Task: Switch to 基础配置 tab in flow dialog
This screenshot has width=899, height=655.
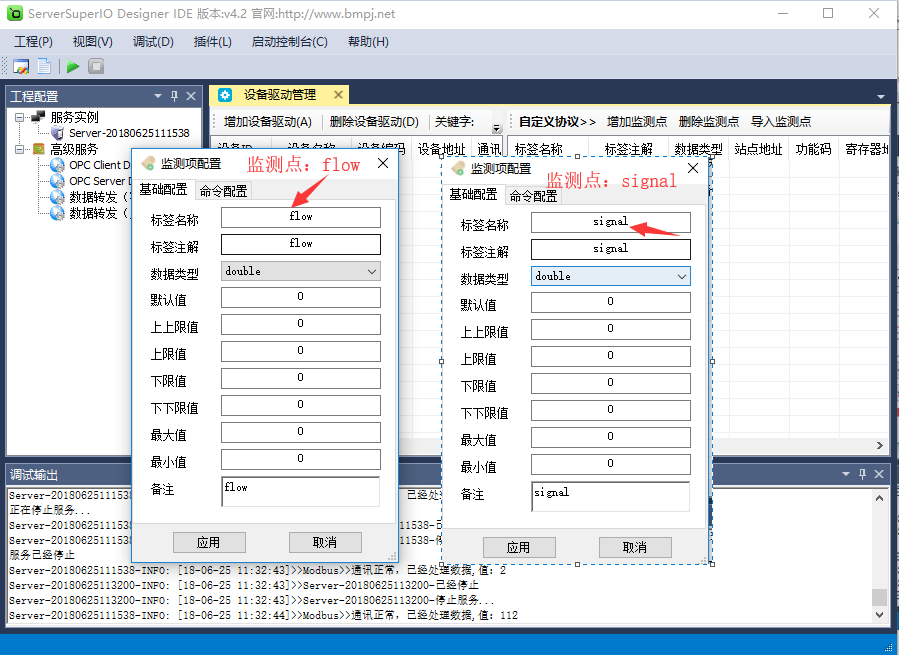Action: click(163, 189)
